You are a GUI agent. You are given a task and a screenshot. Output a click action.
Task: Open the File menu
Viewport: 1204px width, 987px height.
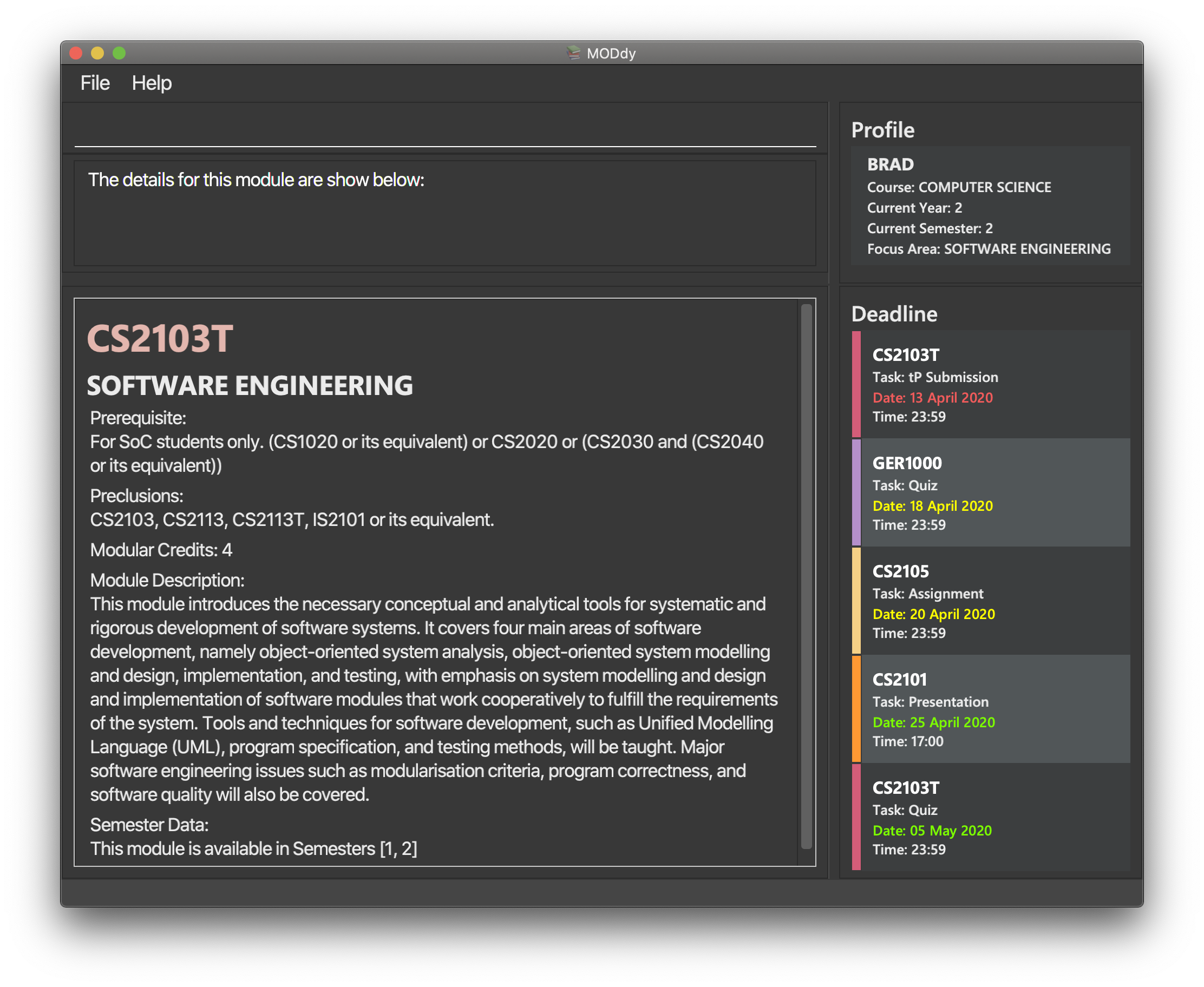click(x=95, y=83)
